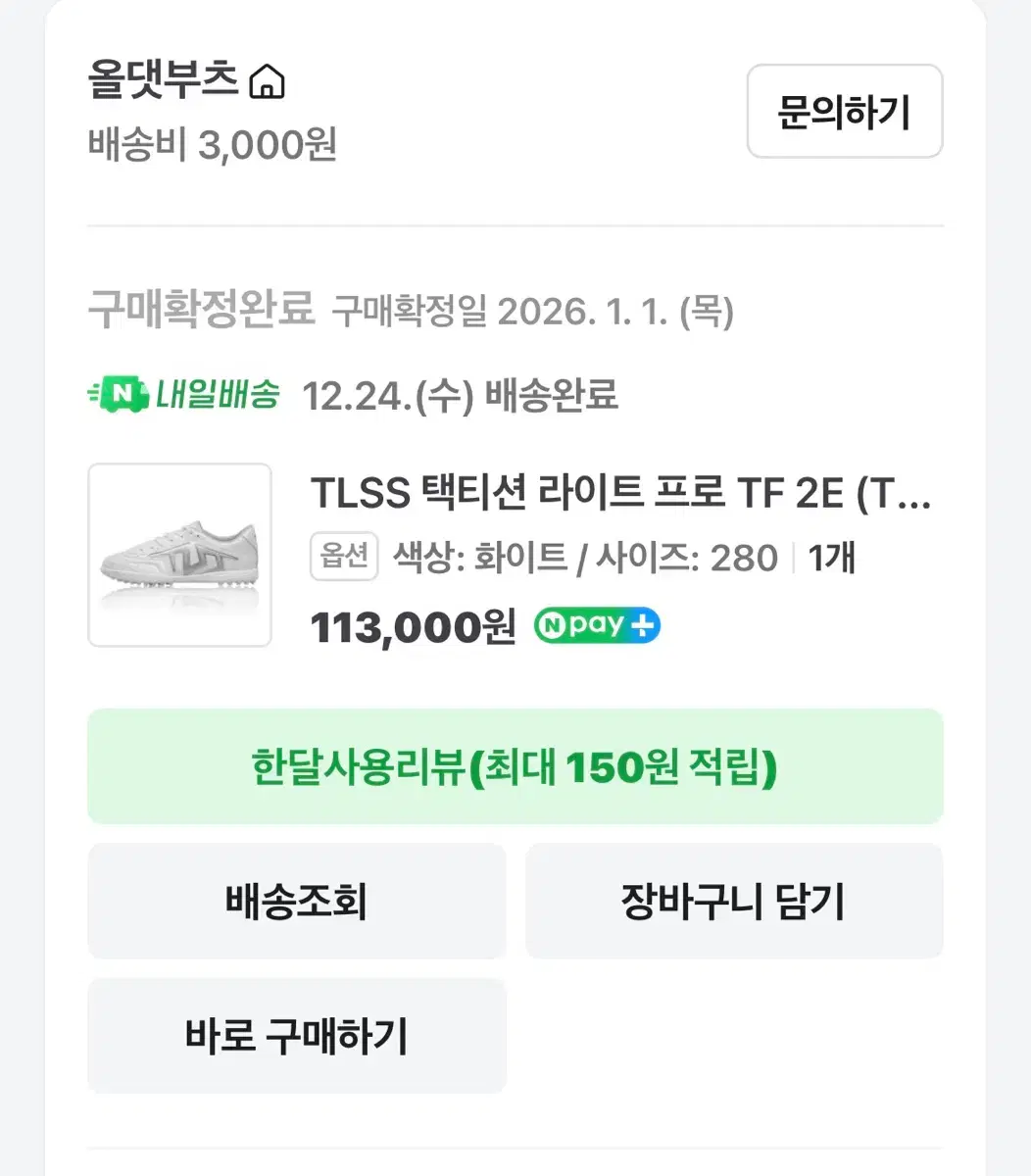The width and height of the screenshot is (1031, 1176).
Task: Tap the 배송비 3,000원 shipping fee text
Action: 213,146
